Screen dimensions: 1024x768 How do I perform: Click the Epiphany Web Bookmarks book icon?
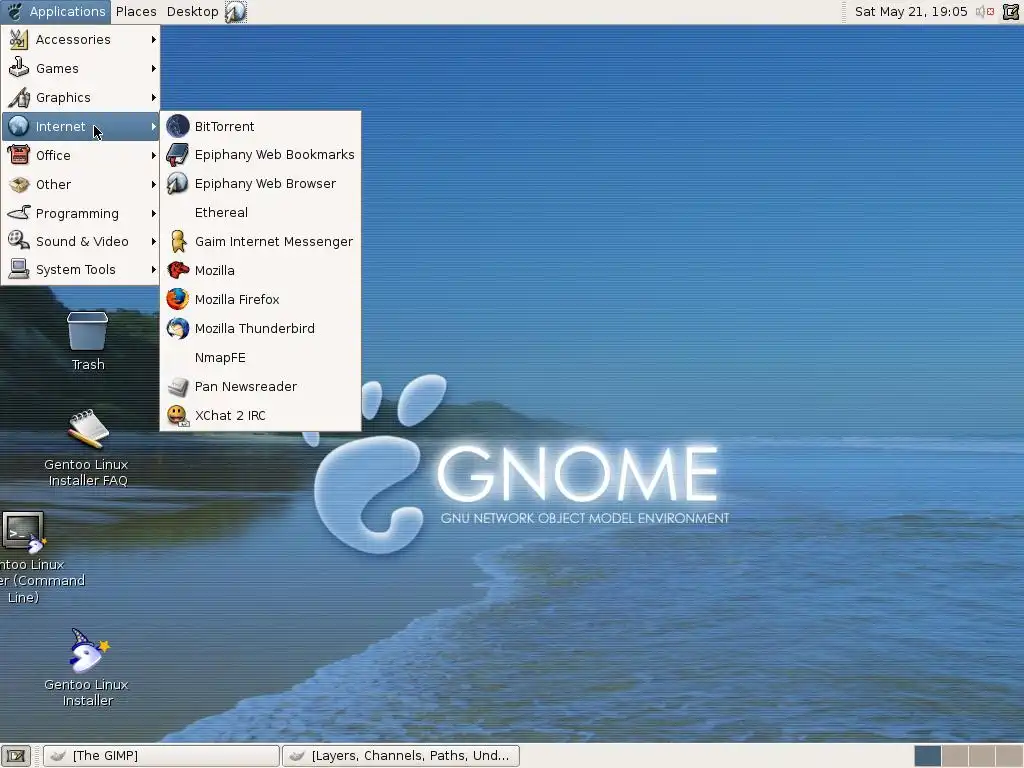(178, 155)
